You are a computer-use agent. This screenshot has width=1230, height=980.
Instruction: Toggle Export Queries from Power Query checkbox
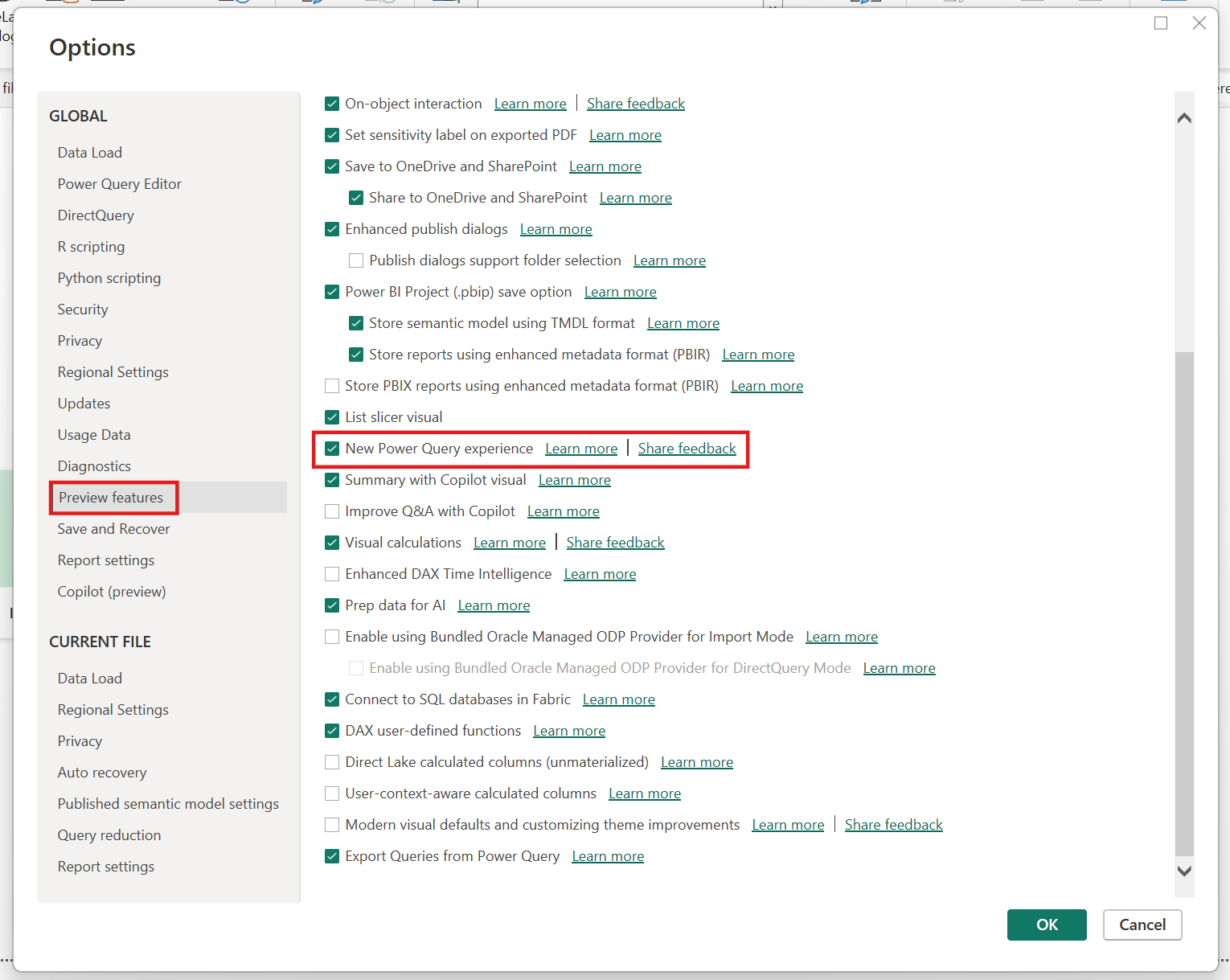332,856
